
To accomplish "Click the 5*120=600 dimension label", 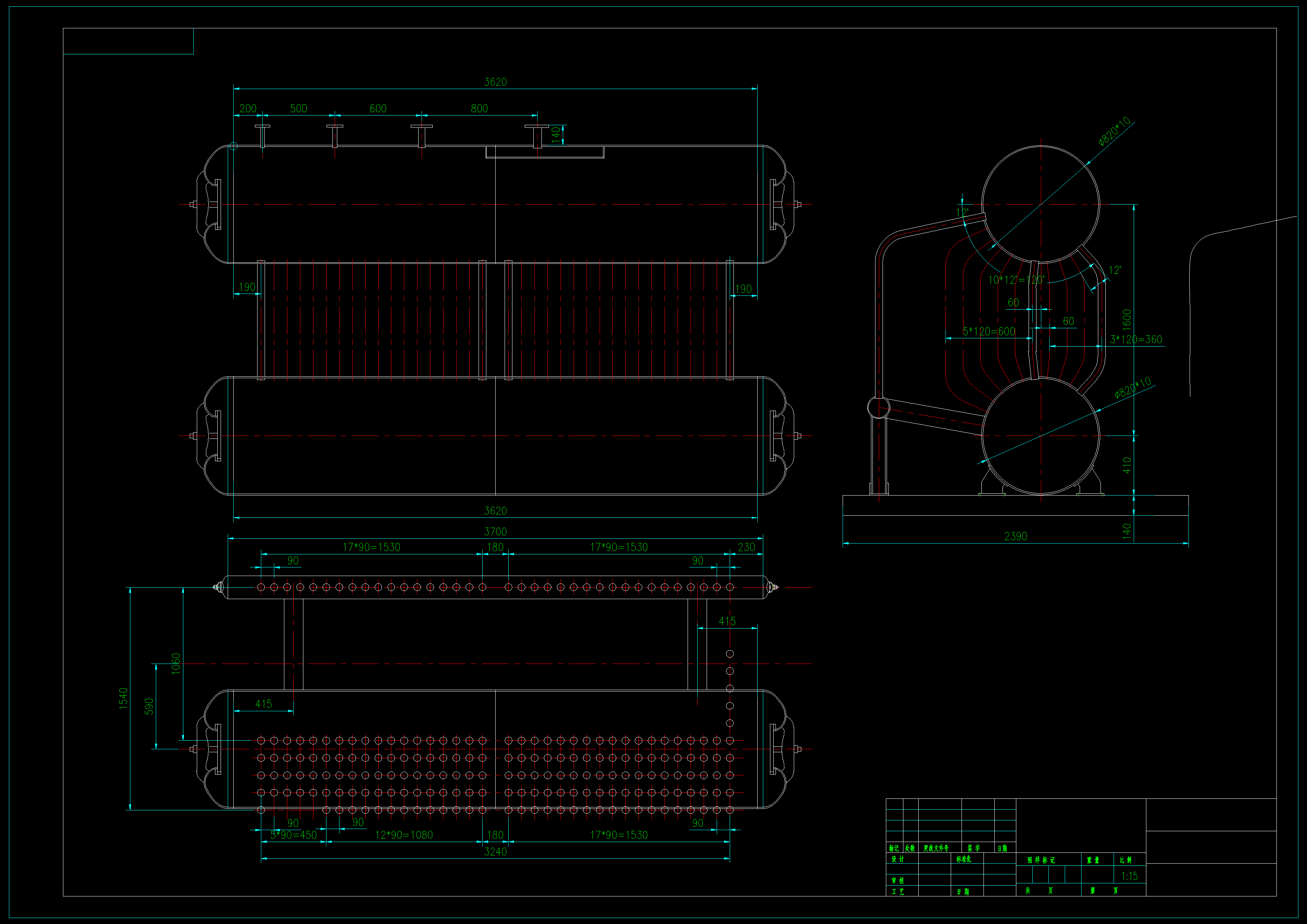I will coord(989,331).
